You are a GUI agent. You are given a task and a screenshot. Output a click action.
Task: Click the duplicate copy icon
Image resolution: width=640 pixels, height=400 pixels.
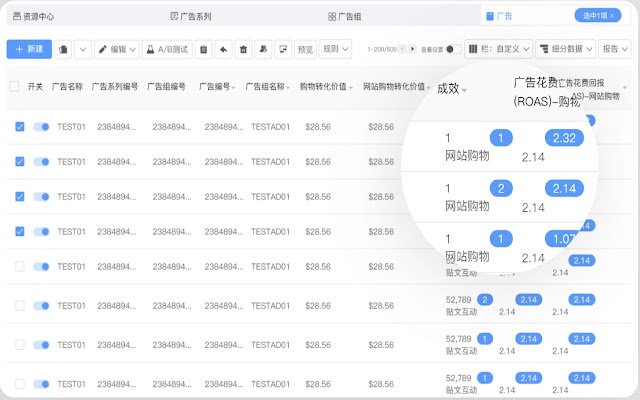pos(63,49)
